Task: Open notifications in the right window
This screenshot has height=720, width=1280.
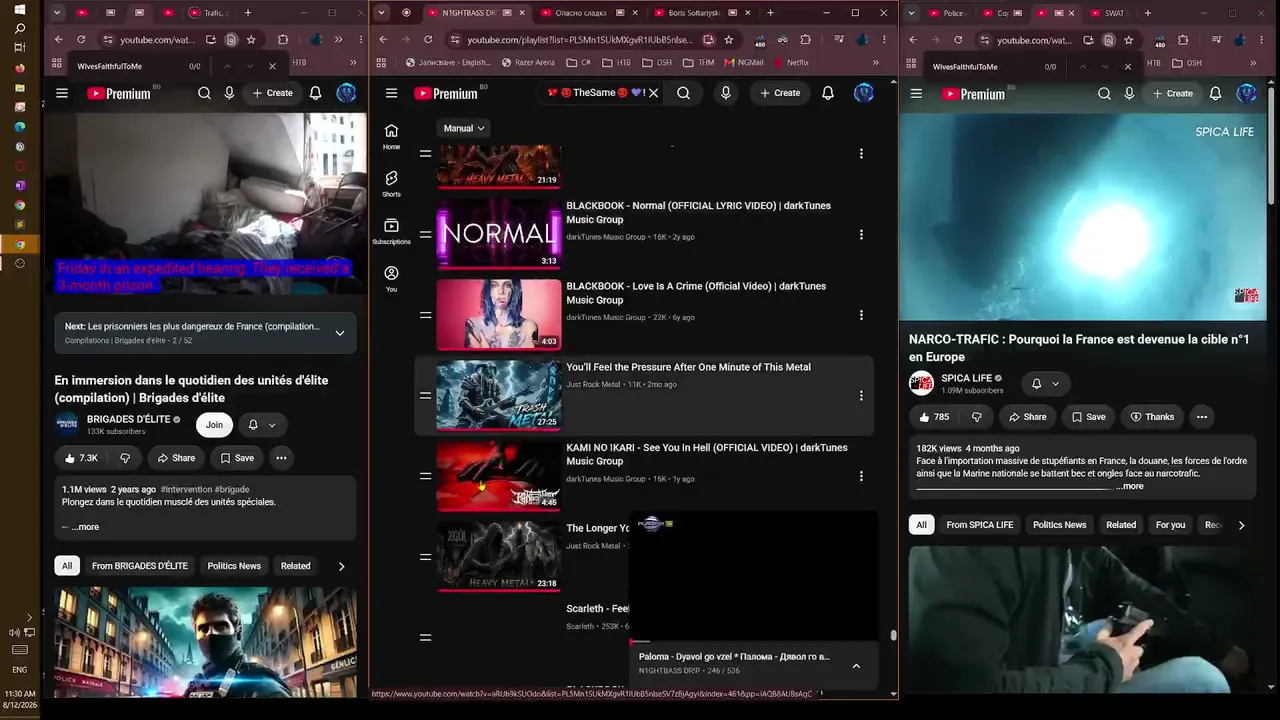Action: pyautogui.click(x=1215, y=93)
